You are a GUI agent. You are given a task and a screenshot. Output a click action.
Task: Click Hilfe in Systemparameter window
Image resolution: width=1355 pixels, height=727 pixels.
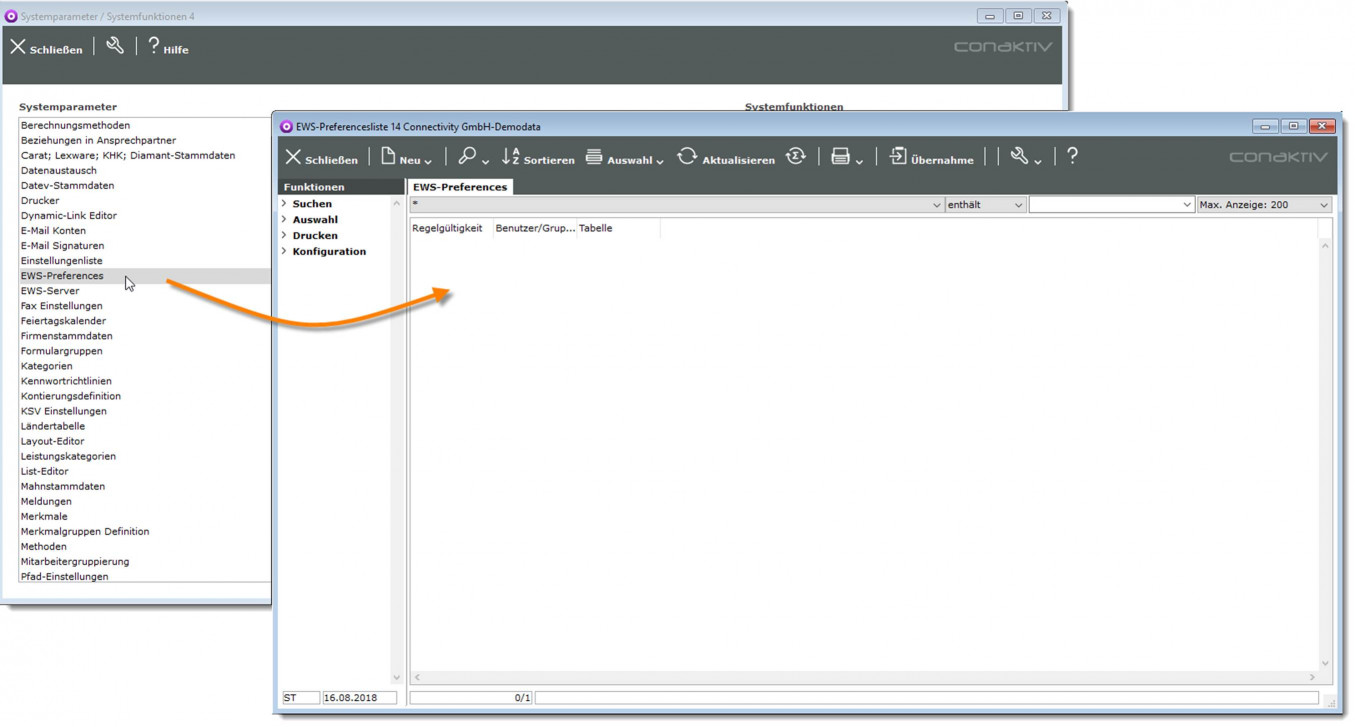click(168, 48)
